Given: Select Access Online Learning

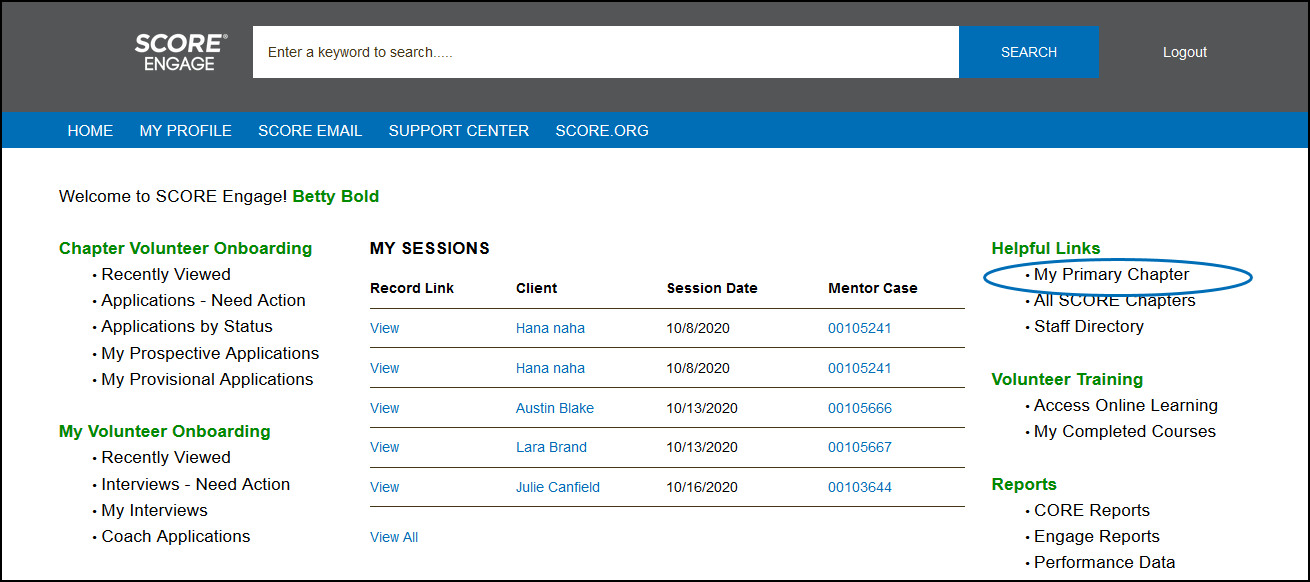Looking at the screenshot, I should (1125, 405).
